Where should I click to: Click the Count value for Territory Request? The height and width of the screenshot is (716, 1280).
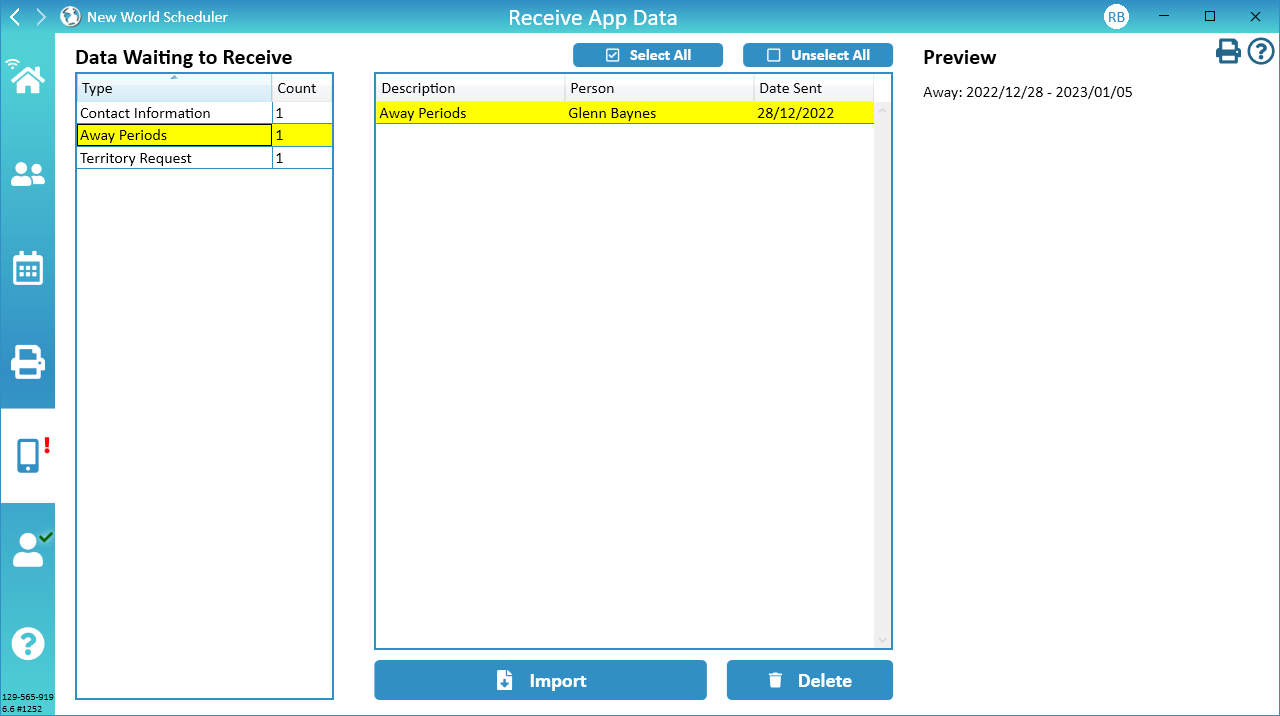tap(302, 158)
